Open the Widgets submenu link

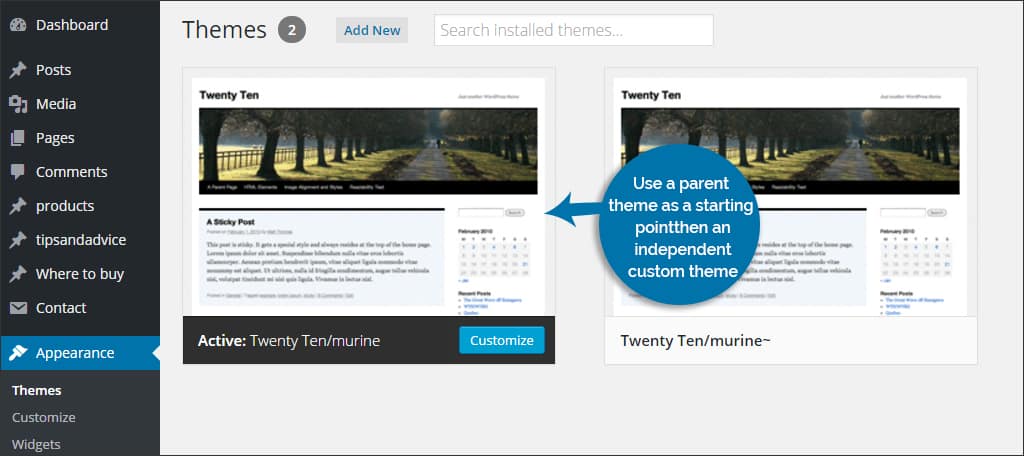click(36, 445)
